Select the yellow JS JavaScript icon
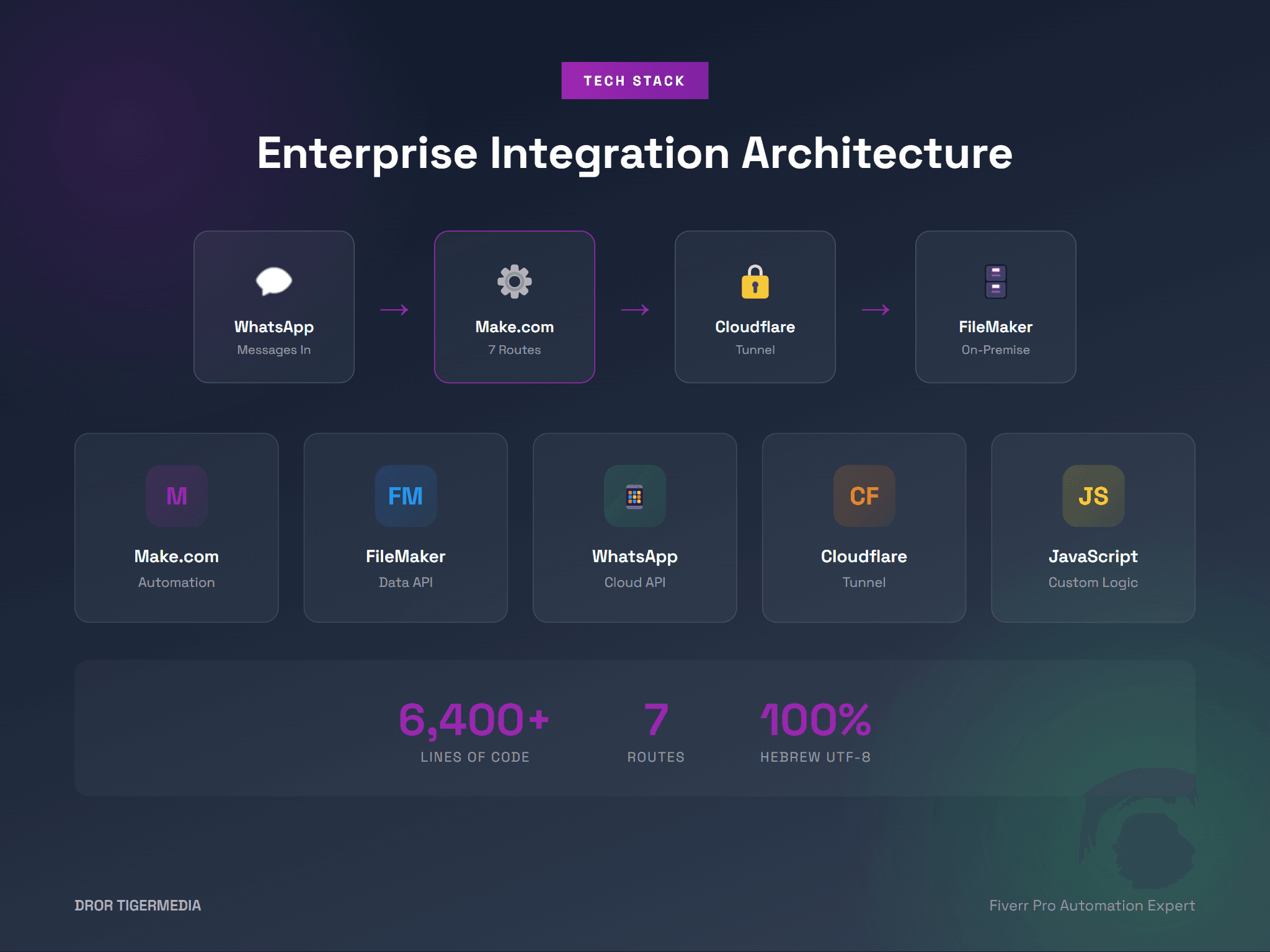 coord(1093,496)
